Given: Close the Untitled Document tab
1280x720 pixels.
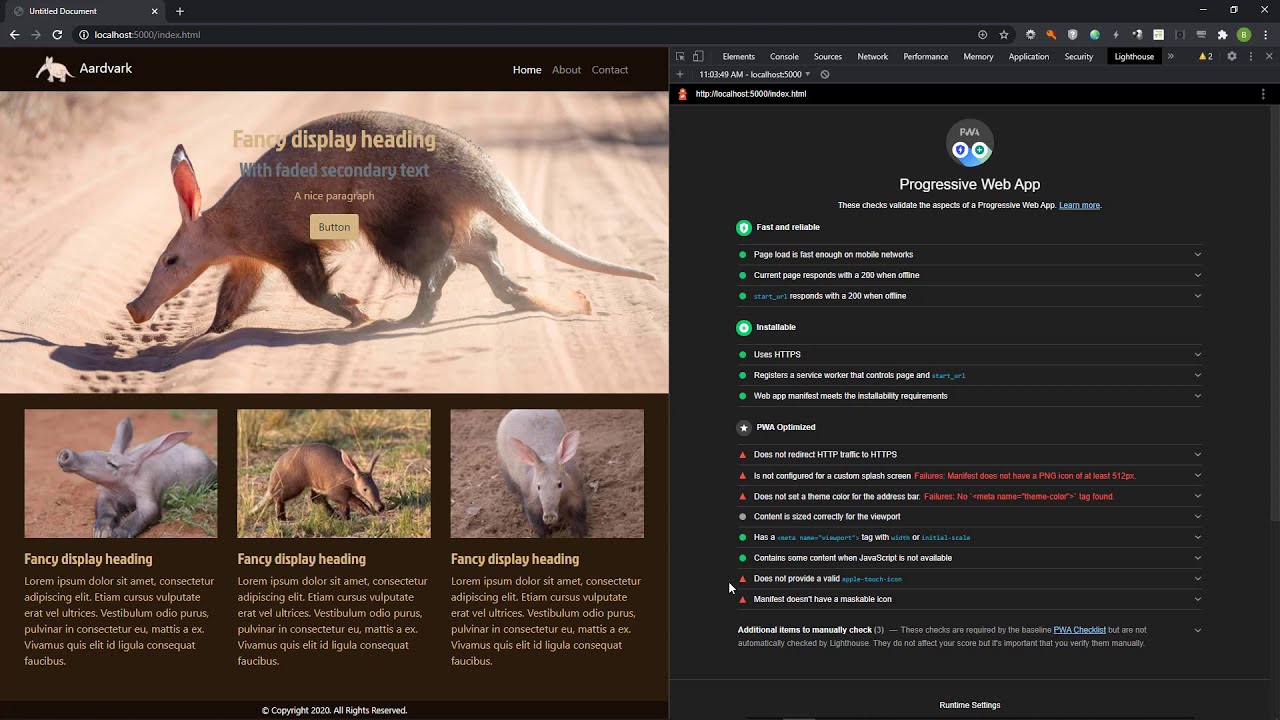Looking at the screenshot, I should pos(155,11).
